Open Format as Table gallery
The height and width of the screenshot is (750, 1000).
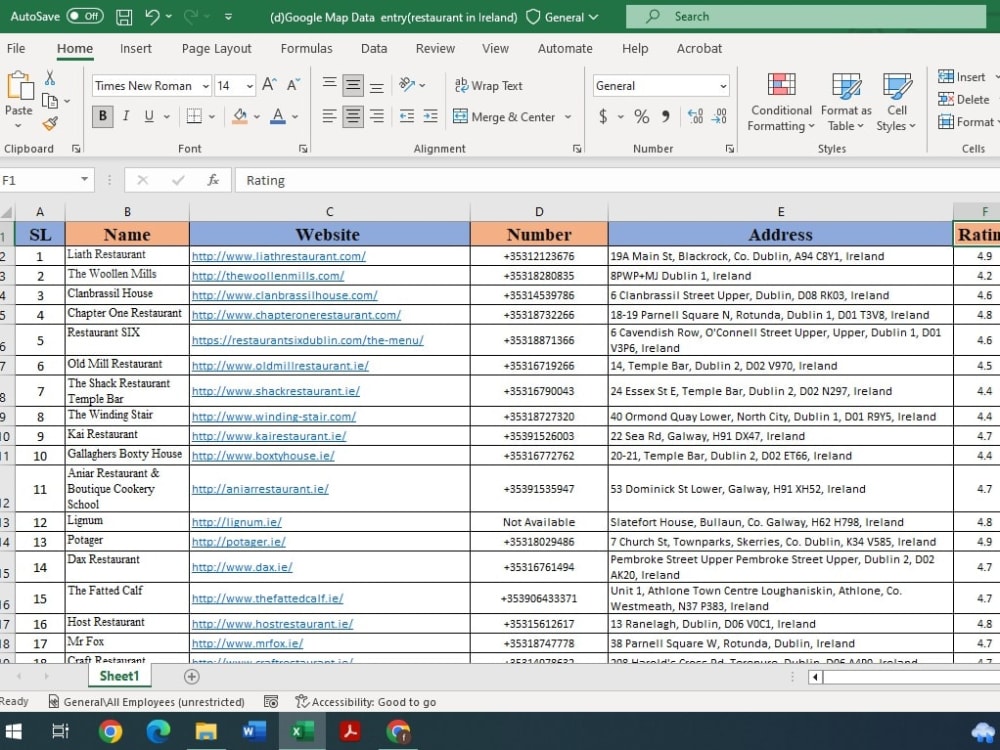[x=846, y=102]
